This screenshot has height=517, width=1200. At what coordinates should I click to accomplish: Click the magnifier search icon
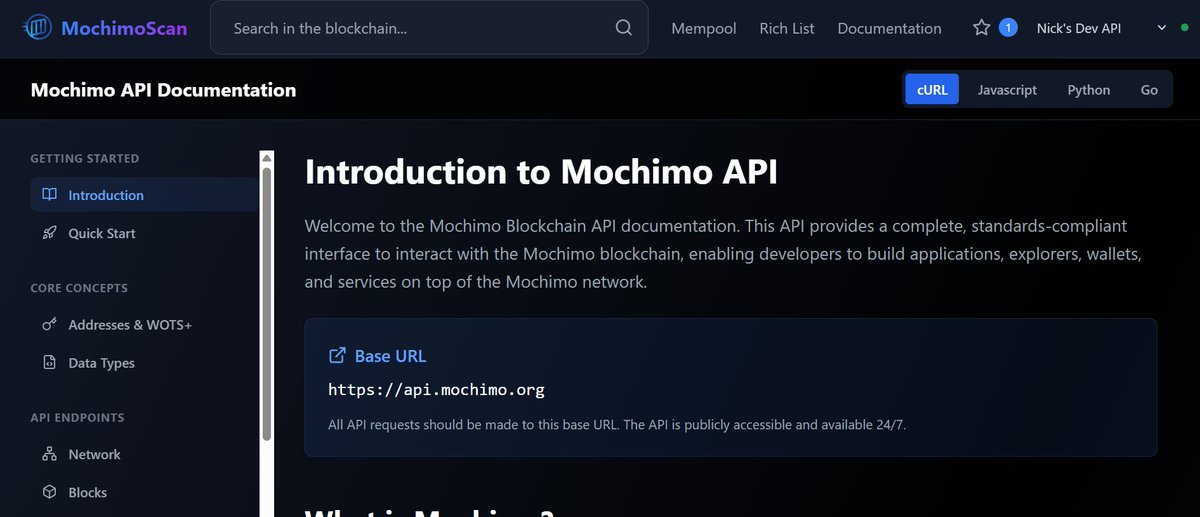pos(624,28)
